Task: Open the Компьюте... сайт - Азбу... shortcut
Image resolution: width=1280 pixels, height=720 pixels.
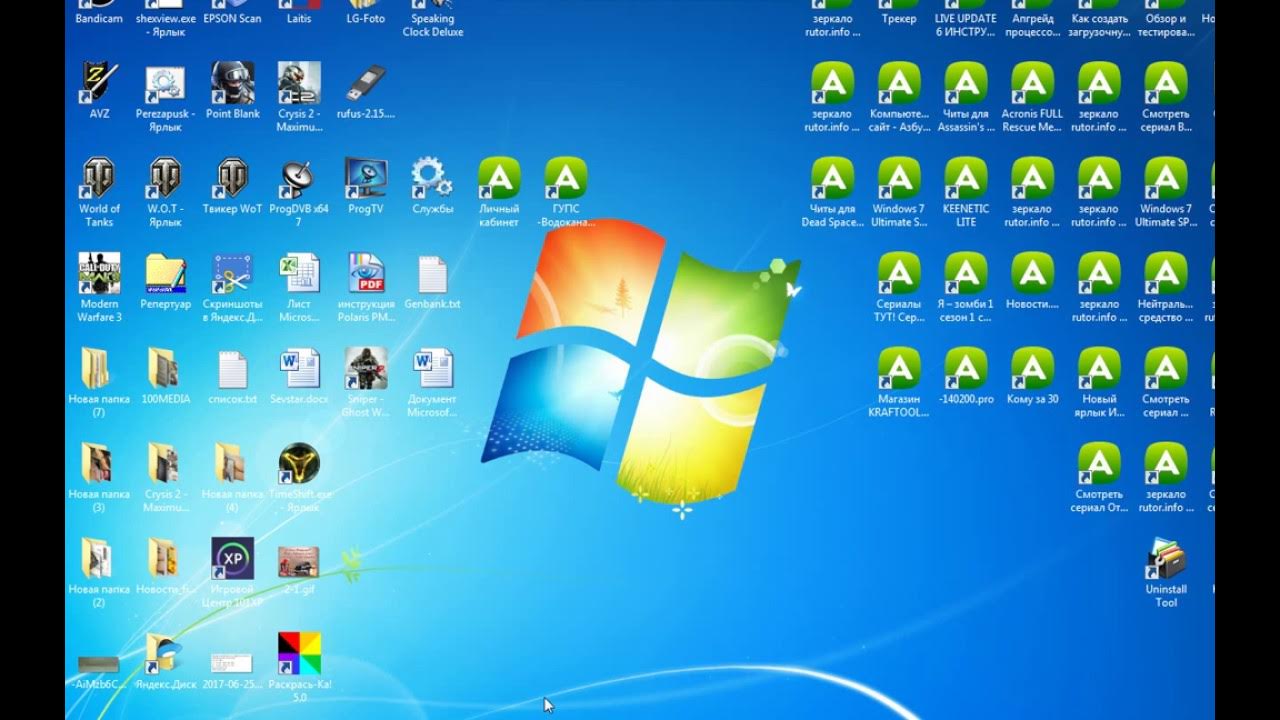Action: tap(899, 83)
